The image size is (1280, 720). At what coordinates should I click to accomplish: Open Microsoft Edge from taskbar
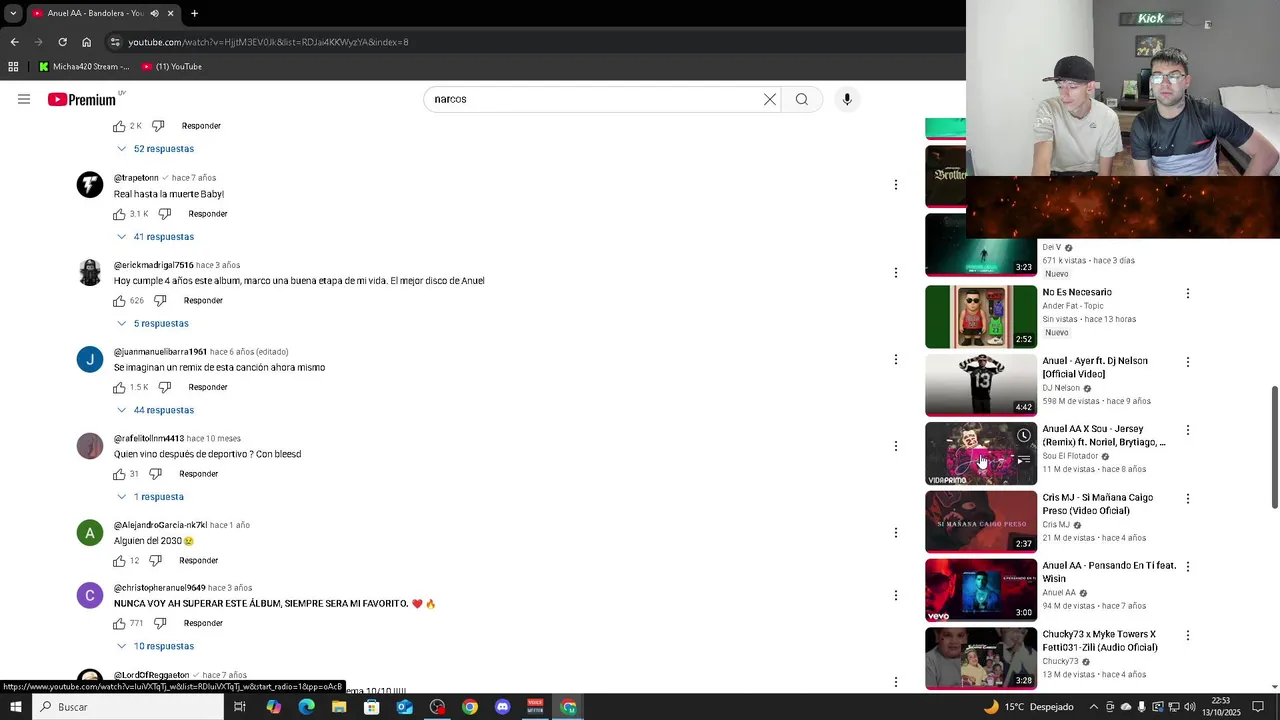tap(306, 707)
